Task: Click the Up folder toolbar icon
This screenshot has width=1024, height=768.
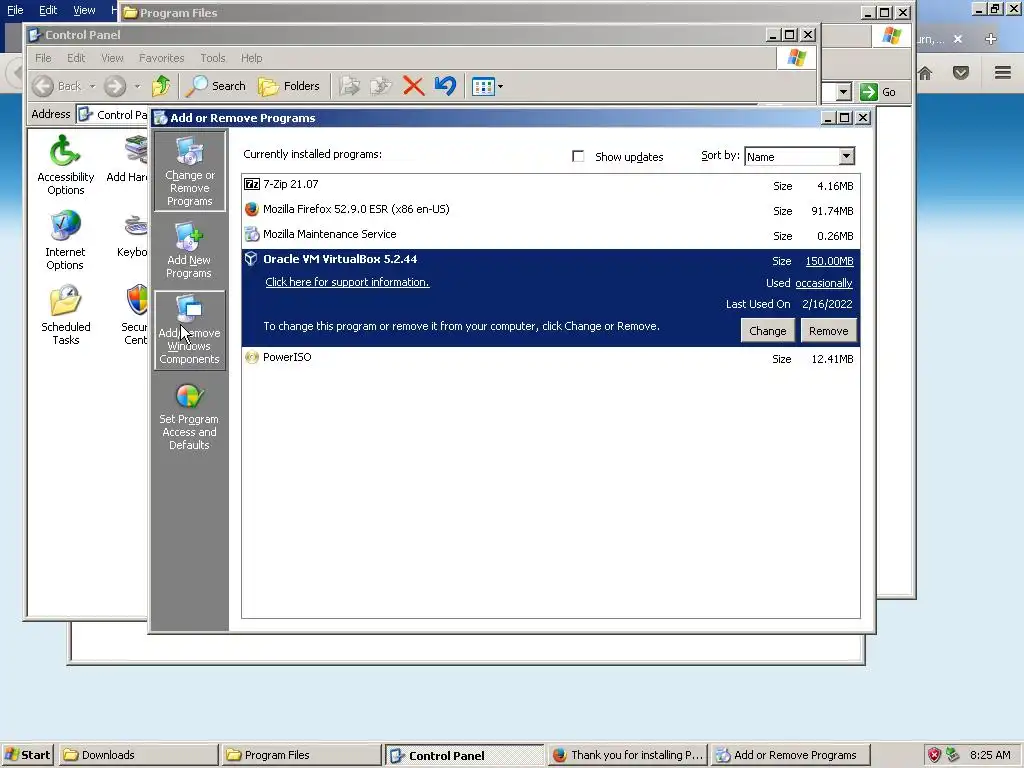Action: tap(161, 86)
